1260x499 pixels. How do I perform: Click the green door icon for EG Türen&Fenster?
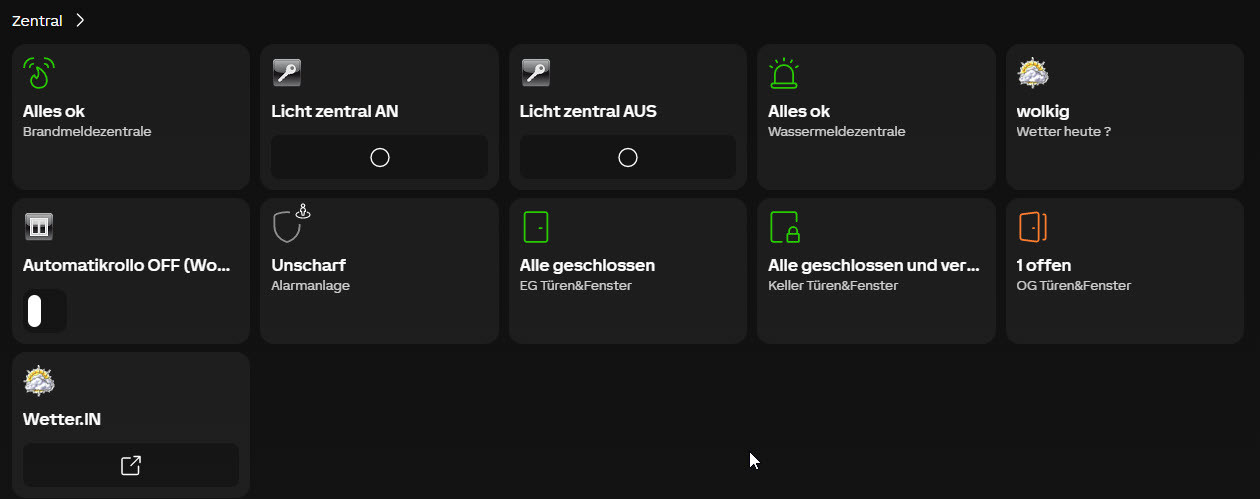click(536, 227)
